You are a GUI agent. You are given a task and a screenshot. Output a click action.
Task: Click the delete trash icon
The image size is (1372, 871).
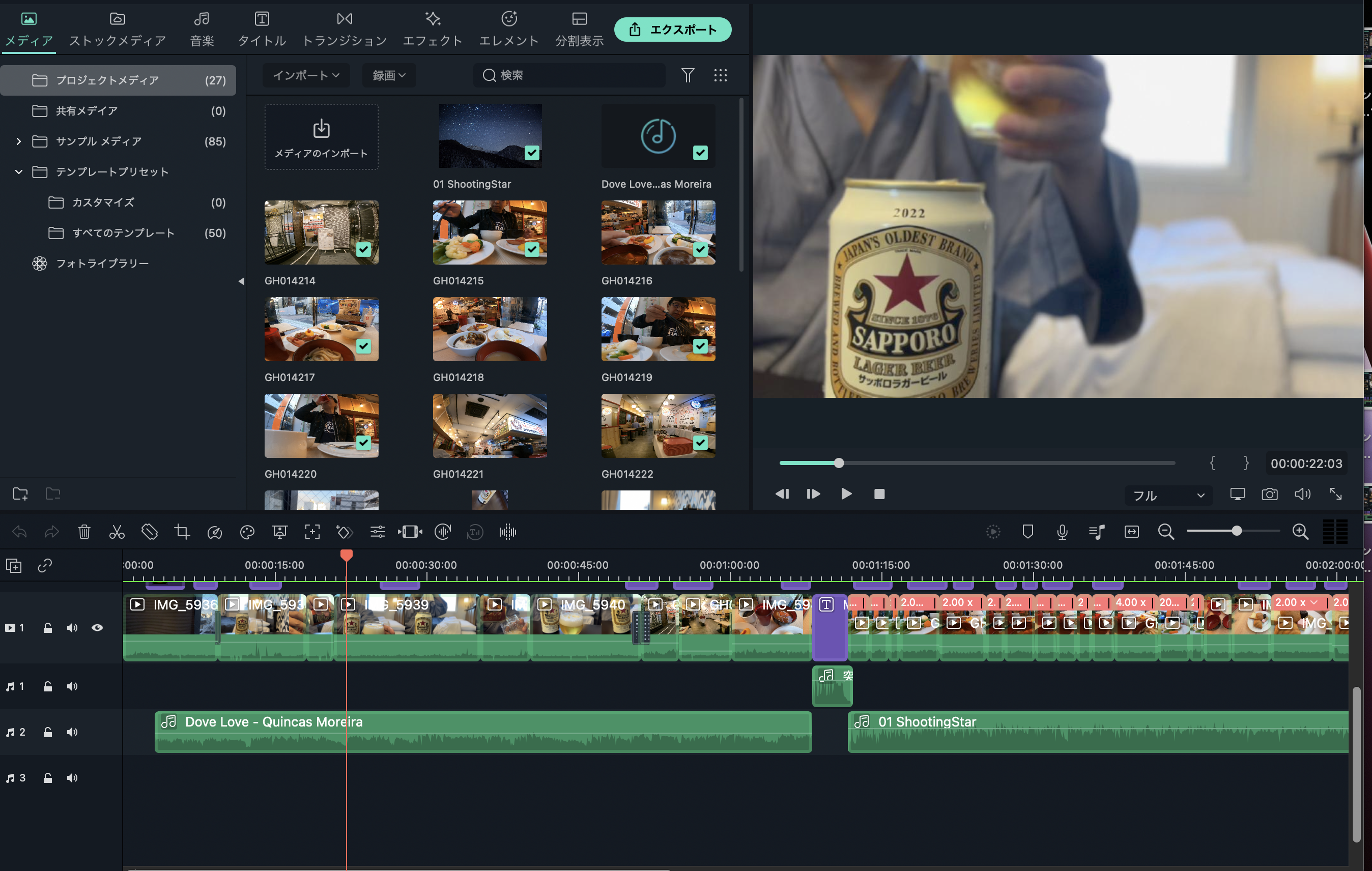tap(84, 532)
